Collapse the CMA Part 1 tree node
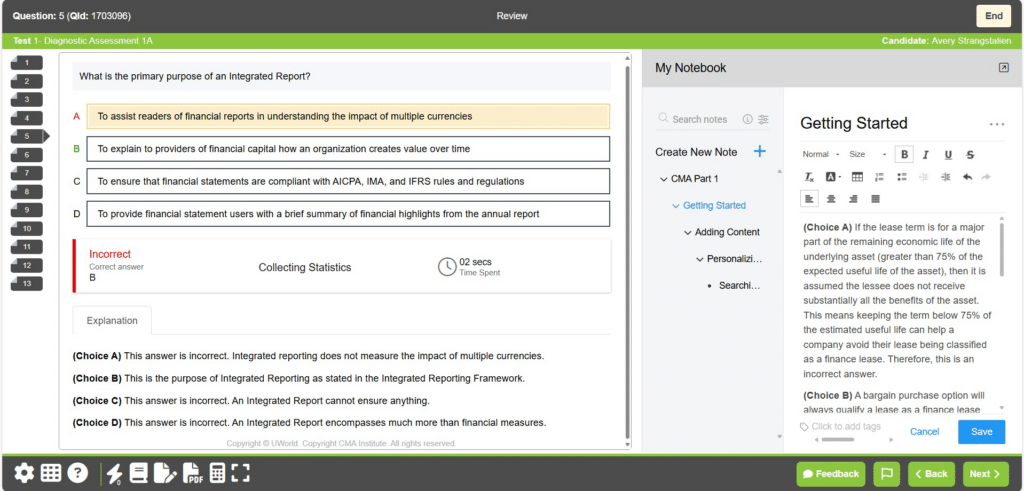1024x491 pixels. pyautogui.click(x=664, y=179)
